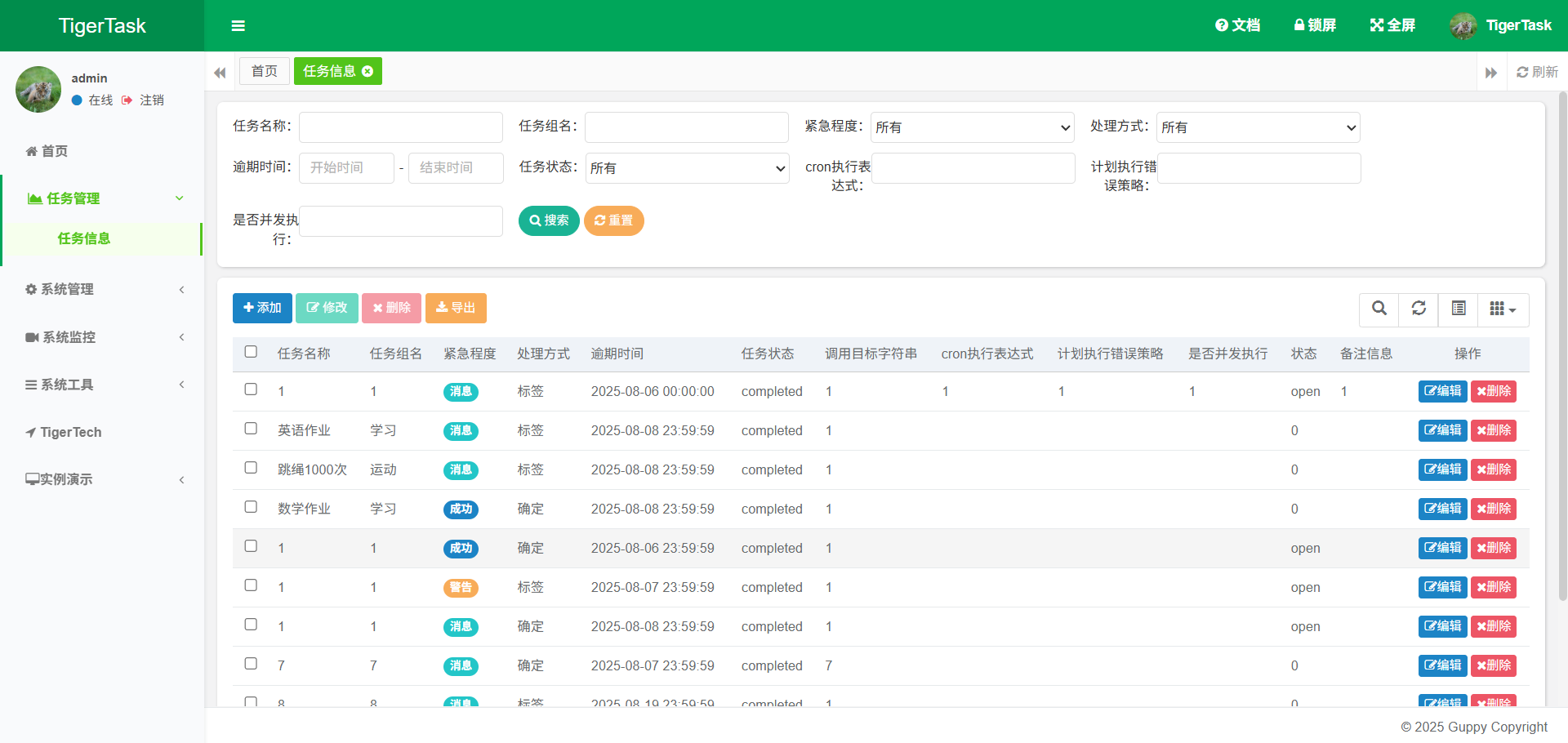Check the select-all checkbox in table header

coord(251,352)
